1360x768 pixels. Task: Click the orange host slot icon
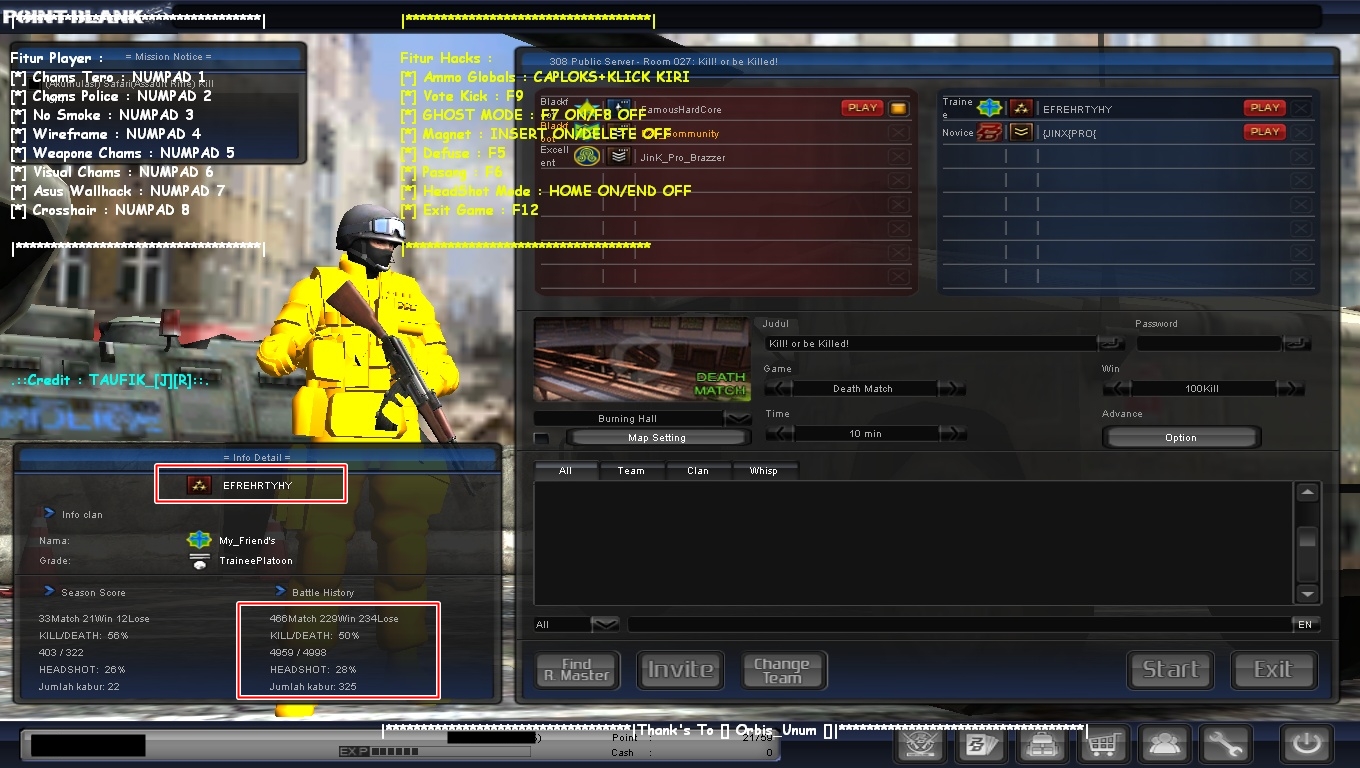point(898,108)
